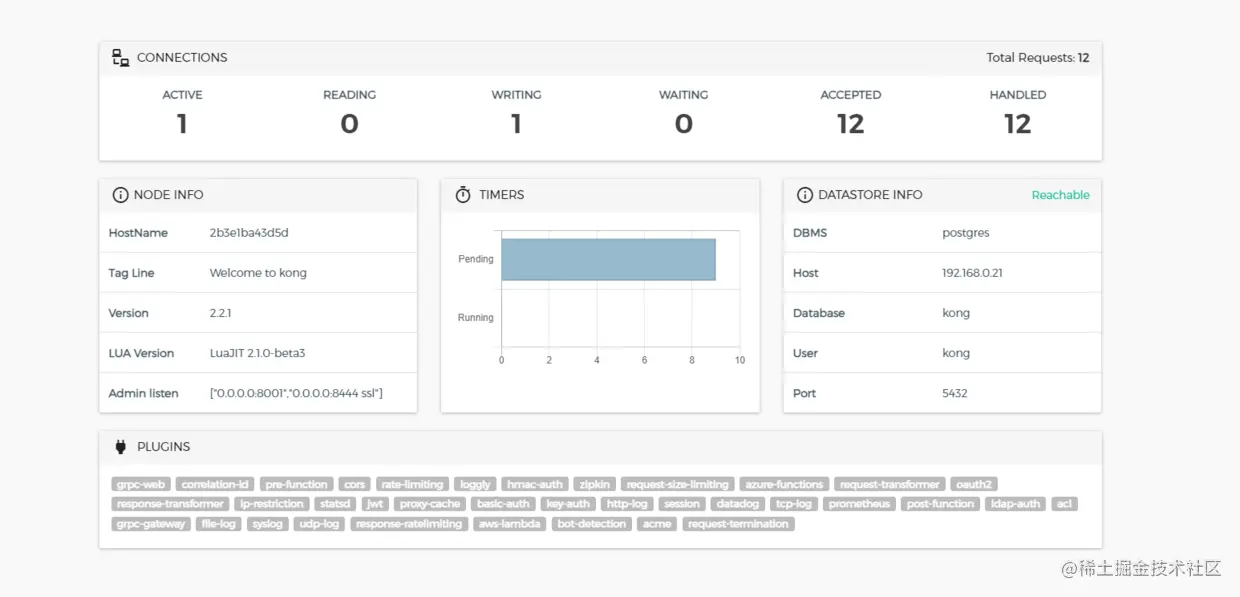1240x597 pixels.
Task: Click the file-log plugin tag
Action: [x=218, y=524]
